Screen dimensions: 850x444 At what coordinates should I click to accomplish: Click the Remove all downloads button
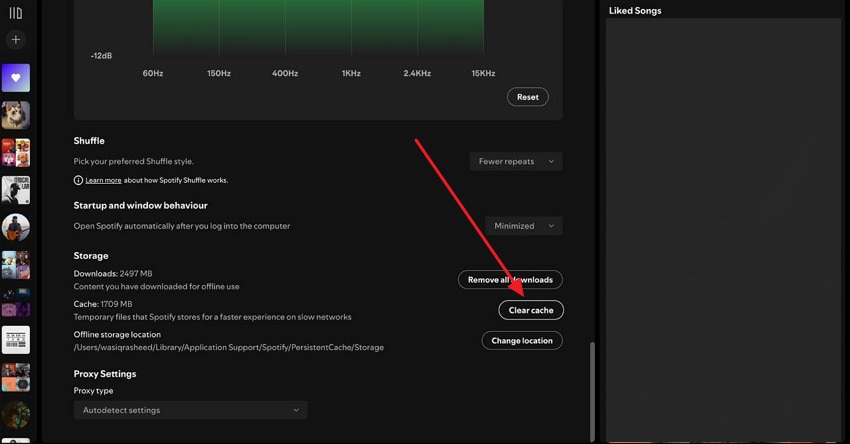point(510,280)
